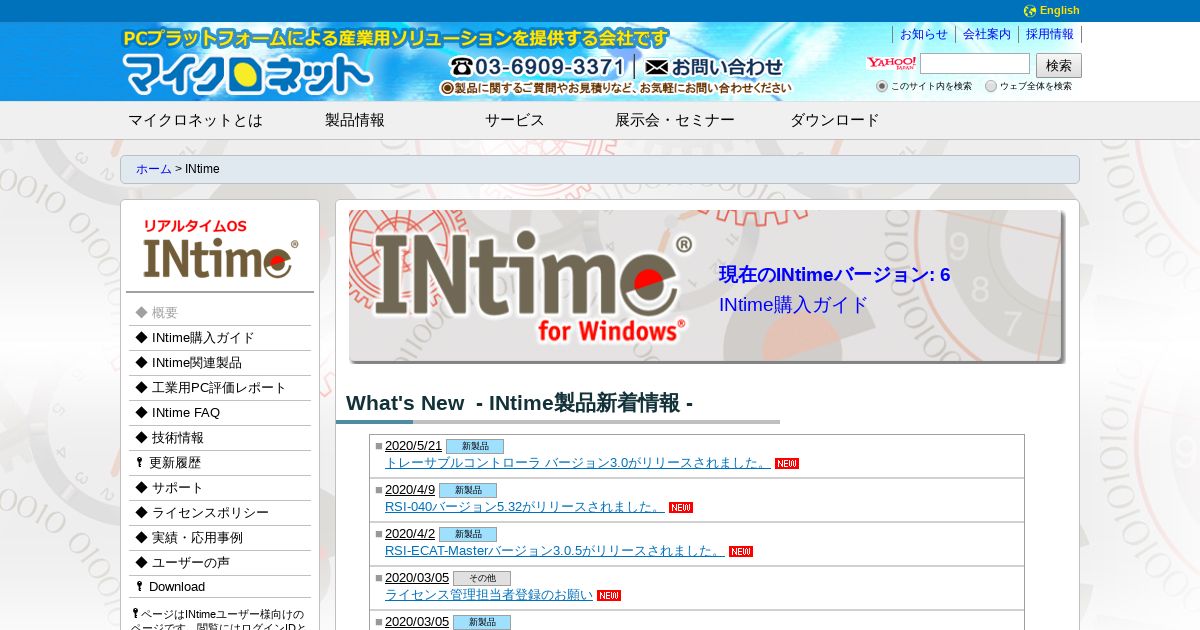Open the 採用情報 link

(x=1050, y=34)
